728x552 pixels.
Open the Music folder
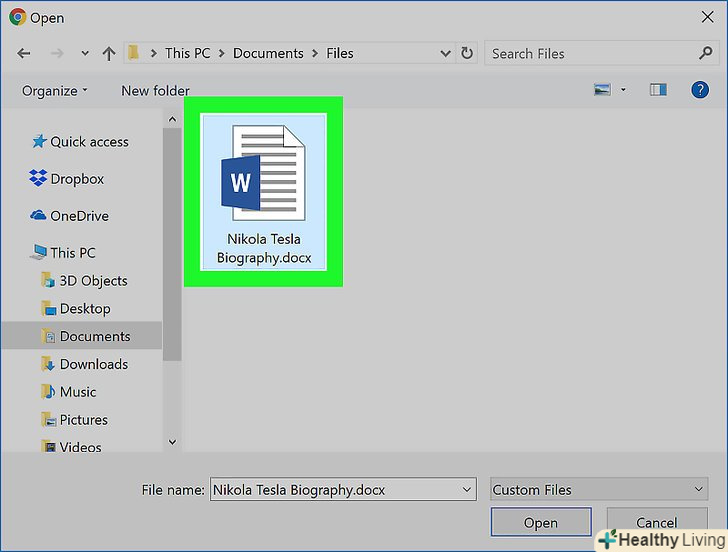click(x=78, y=392)
